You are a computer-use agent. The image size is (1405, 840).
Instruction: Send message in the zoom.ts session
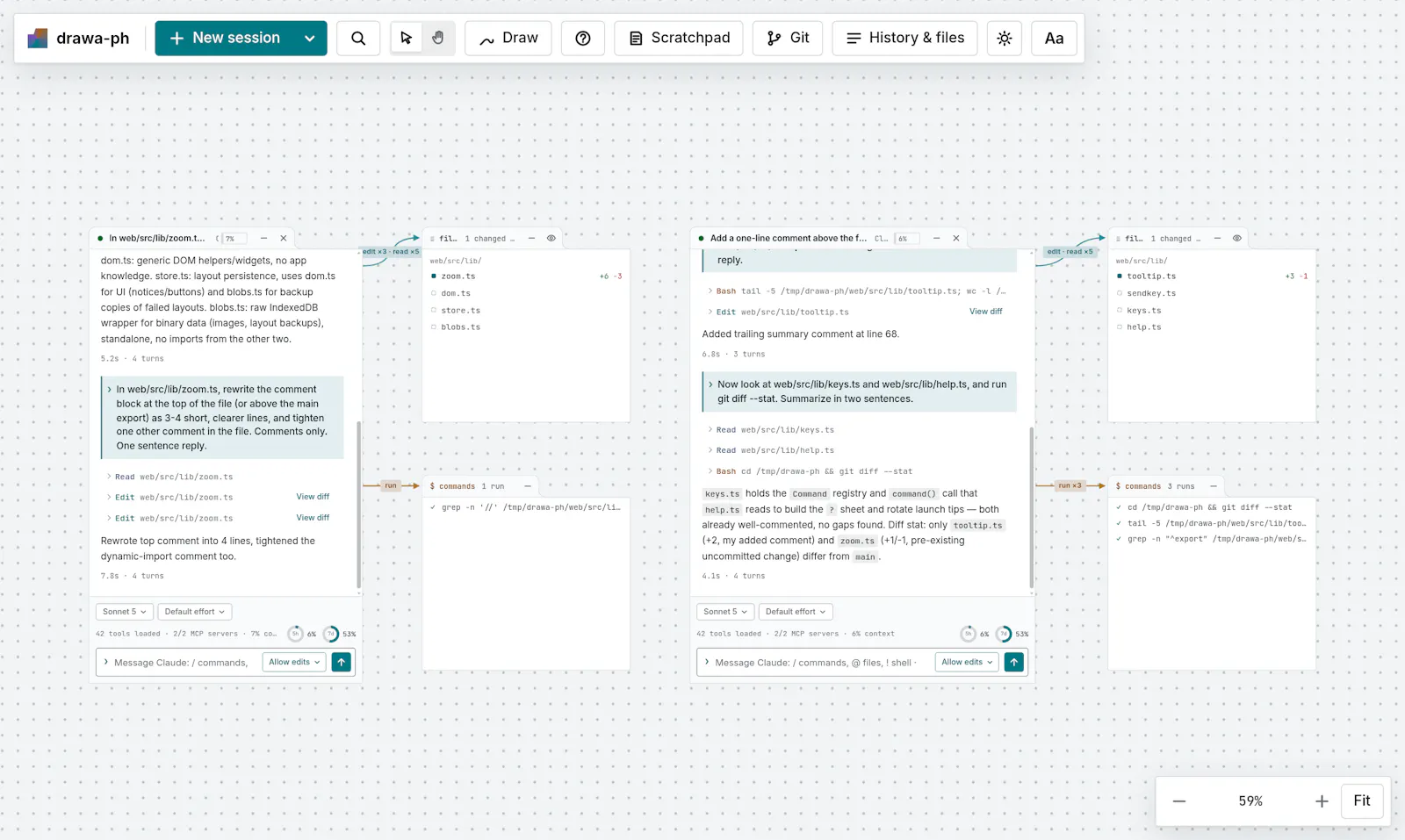pyautogui.click(x=342, y=662)
